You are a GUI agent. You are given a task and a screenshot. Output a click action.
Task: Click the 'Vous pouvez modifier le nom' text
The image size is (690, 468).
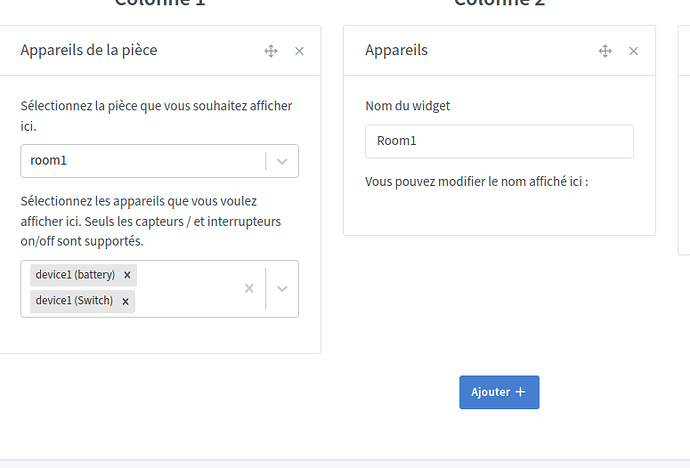(x=476, y=182)
